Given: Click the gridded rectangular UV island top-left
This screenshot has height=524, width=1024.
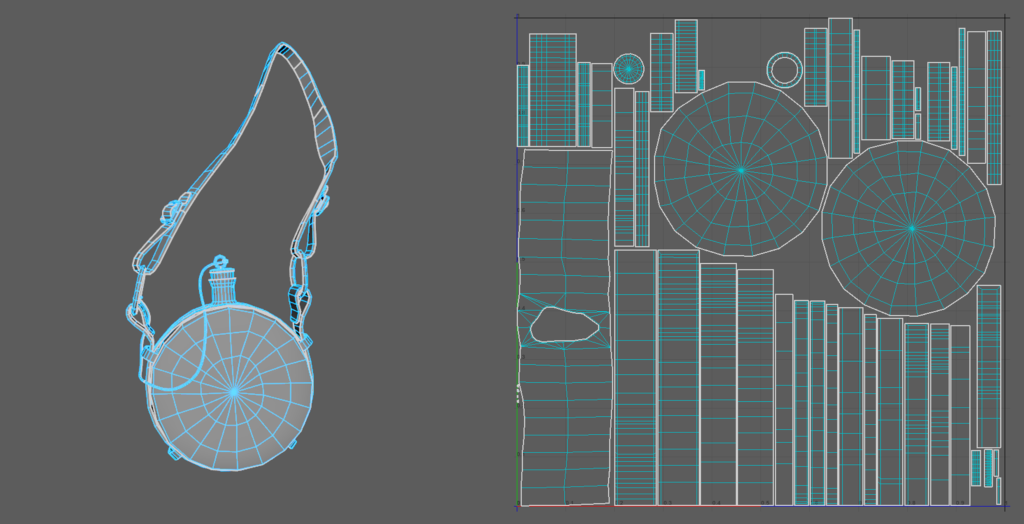Looking at the screenshot, I should [552, 90].
